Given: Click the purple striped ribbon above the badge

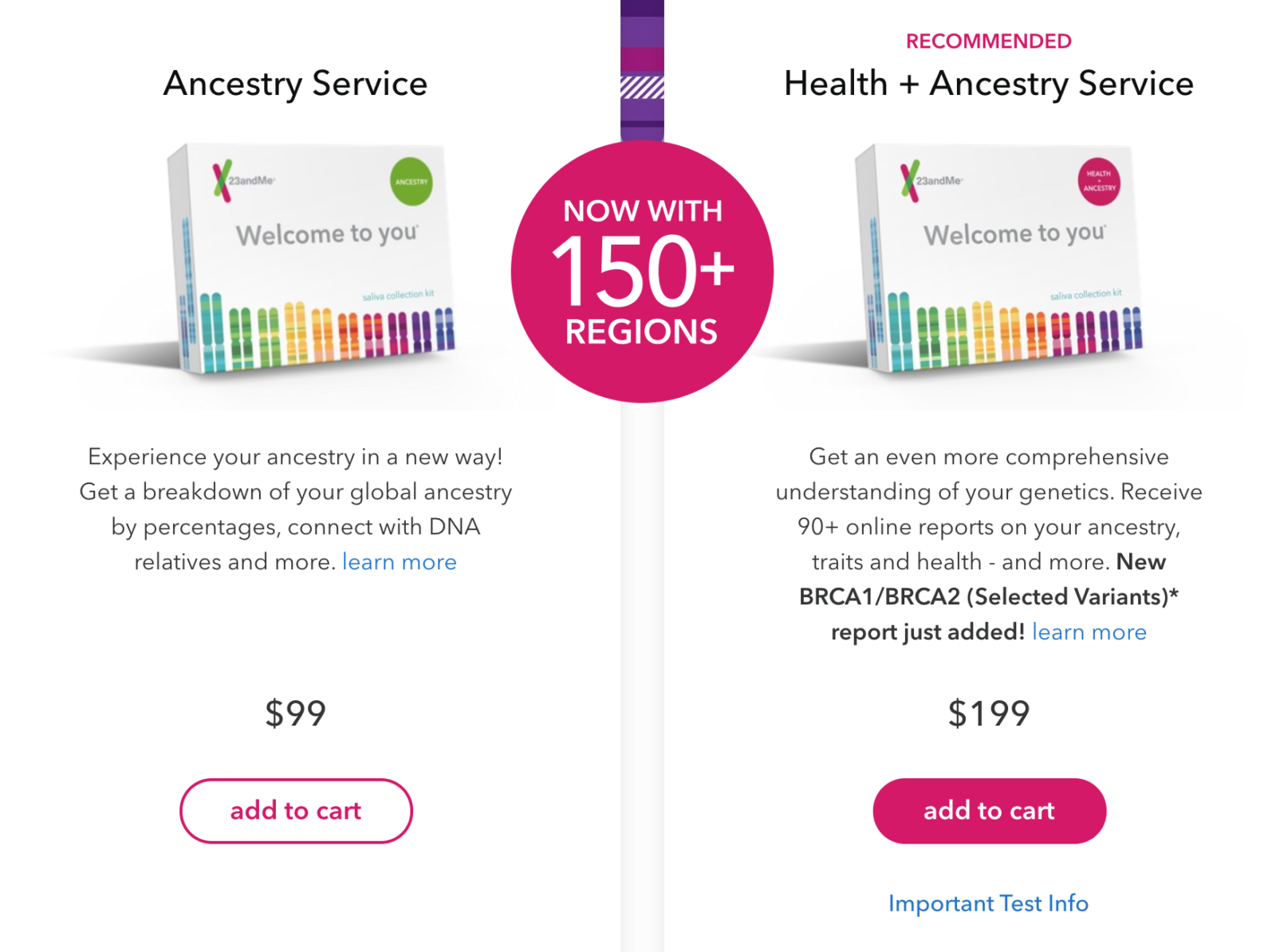Looking at the screenshot, I should (x=642, y=72).
